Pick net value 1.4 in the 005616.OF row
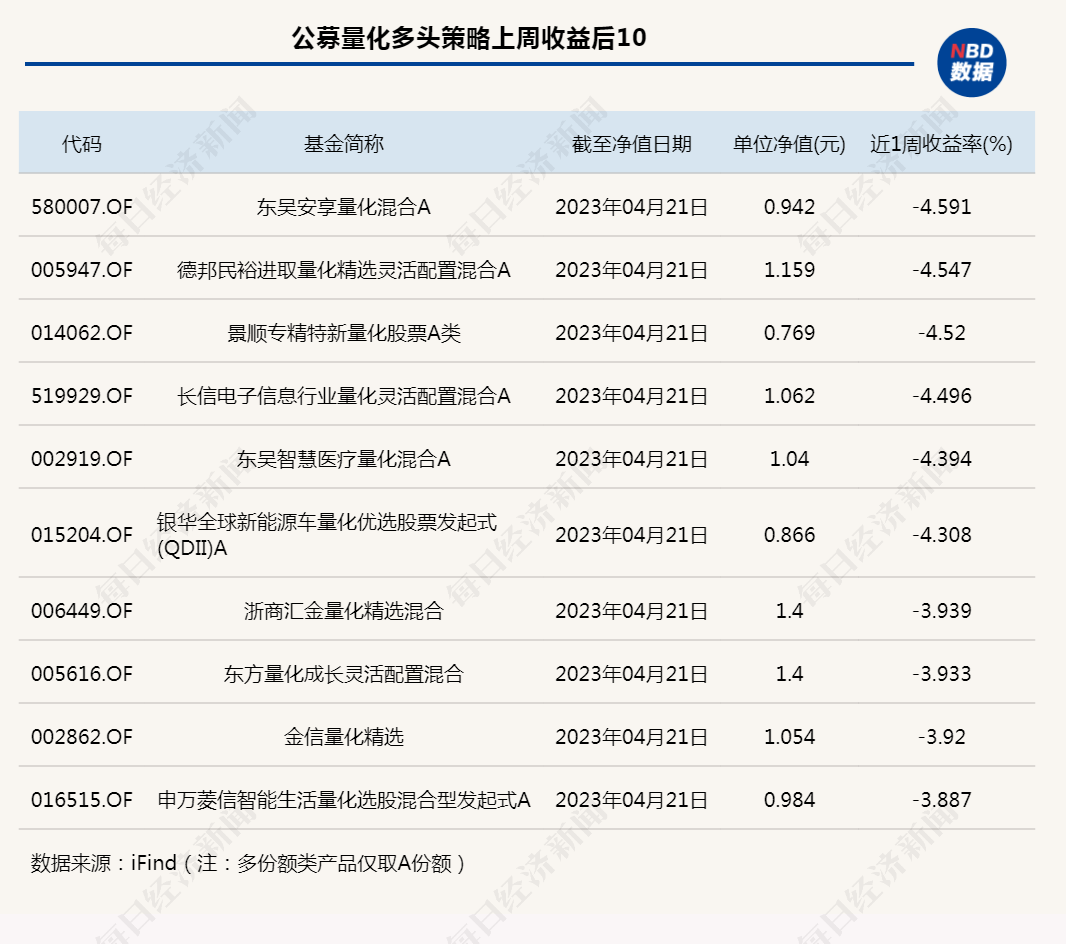 (789, 674)
